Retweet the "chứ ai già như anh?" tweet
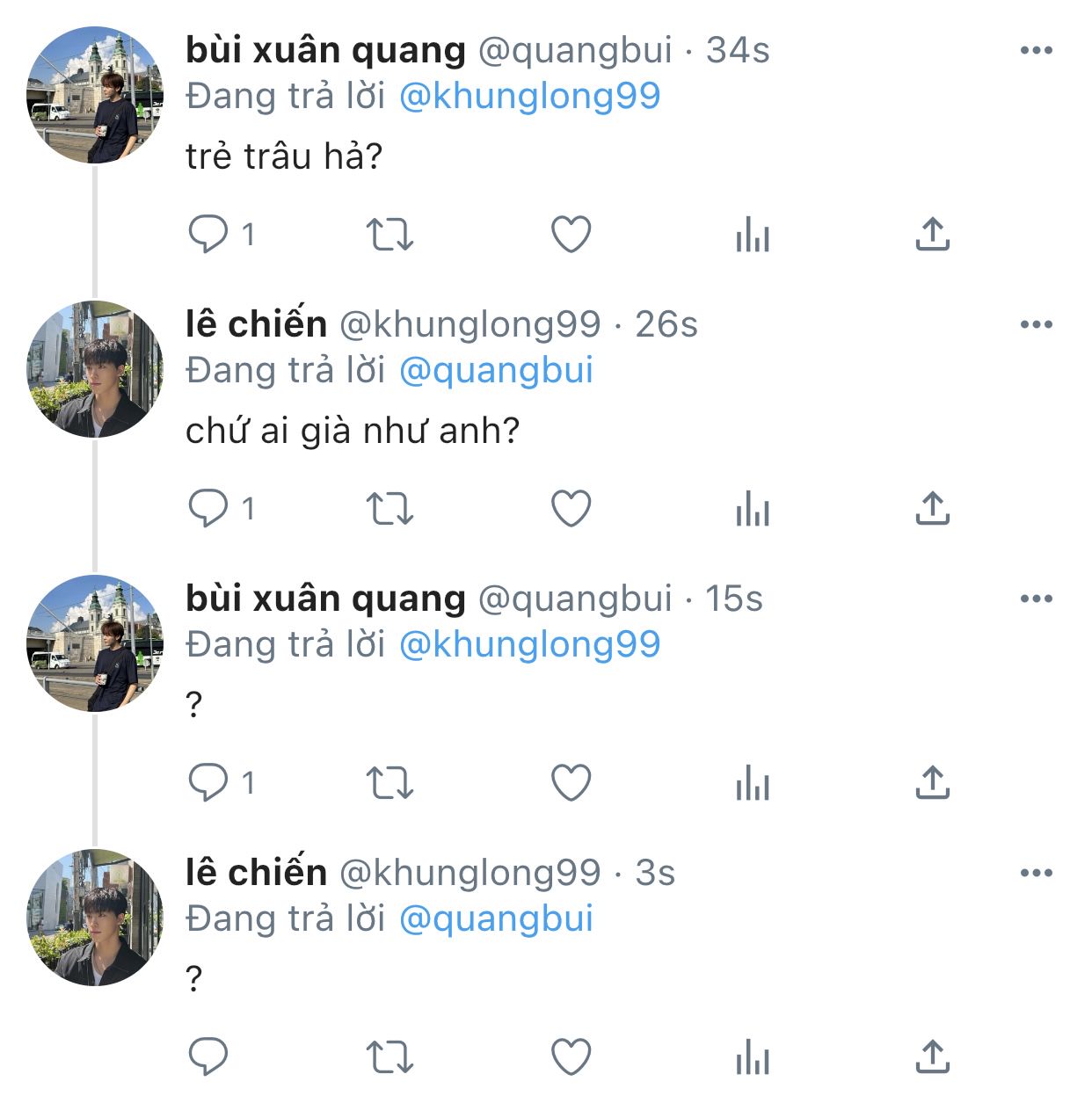 (389, 509)
